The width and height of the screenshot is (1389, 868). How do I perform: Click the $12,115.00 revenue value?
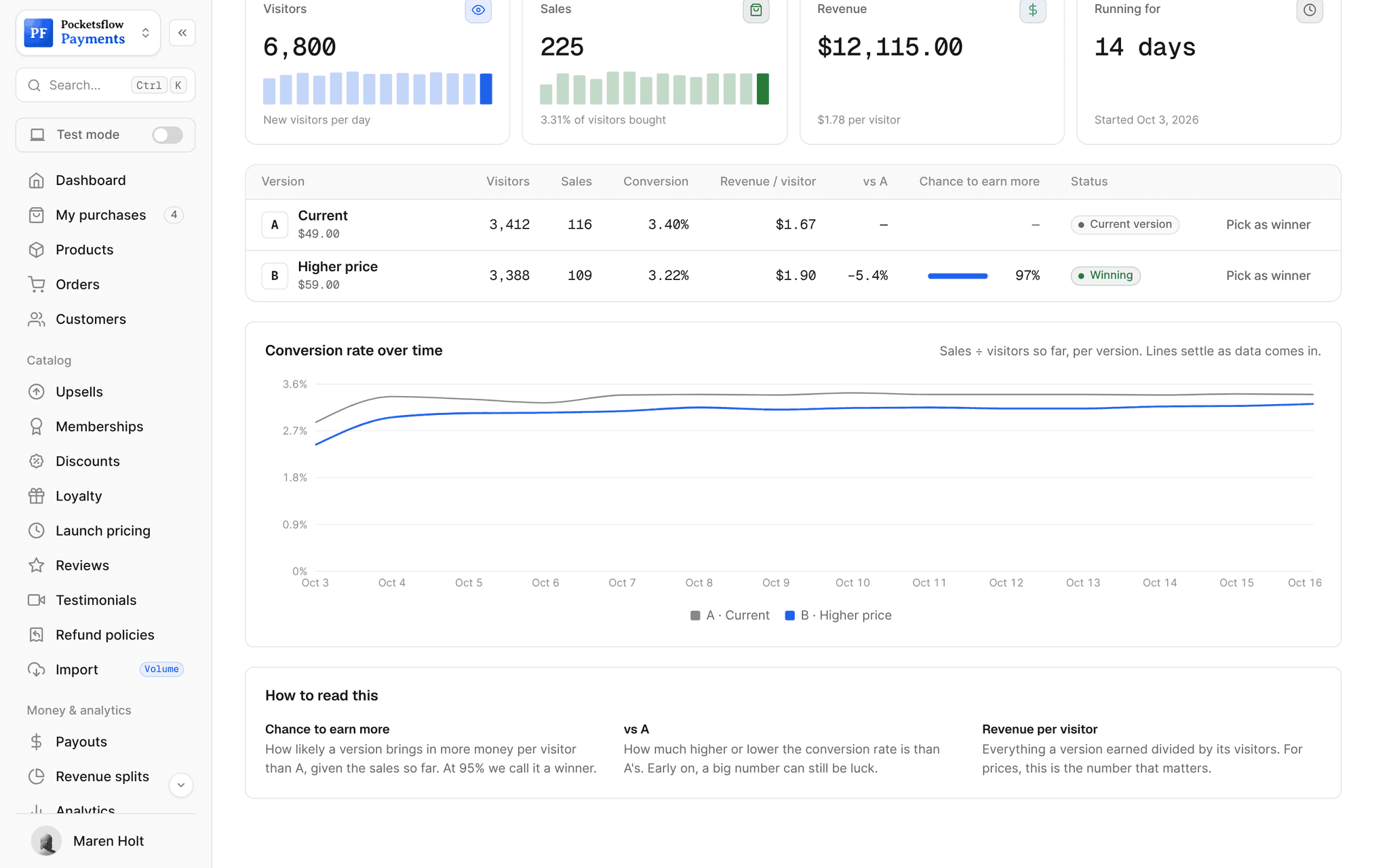pyautogui.click(x=890, y=47)
